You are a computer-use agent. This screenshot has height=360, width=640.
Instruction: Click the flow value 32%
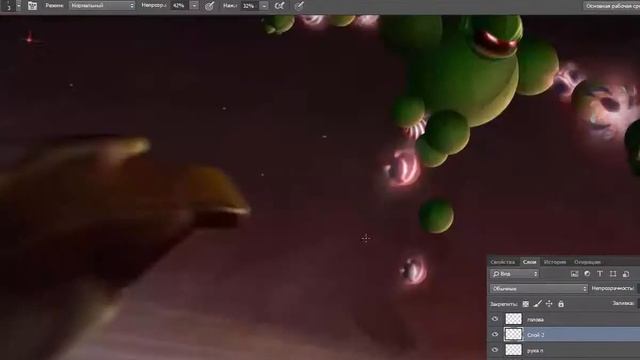pyautogui.click(x=249, y=6)
